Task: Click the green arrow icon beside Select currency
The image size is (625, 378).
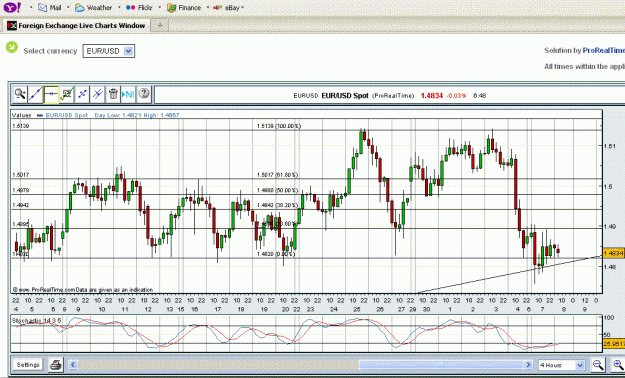Action: [12, 47]
